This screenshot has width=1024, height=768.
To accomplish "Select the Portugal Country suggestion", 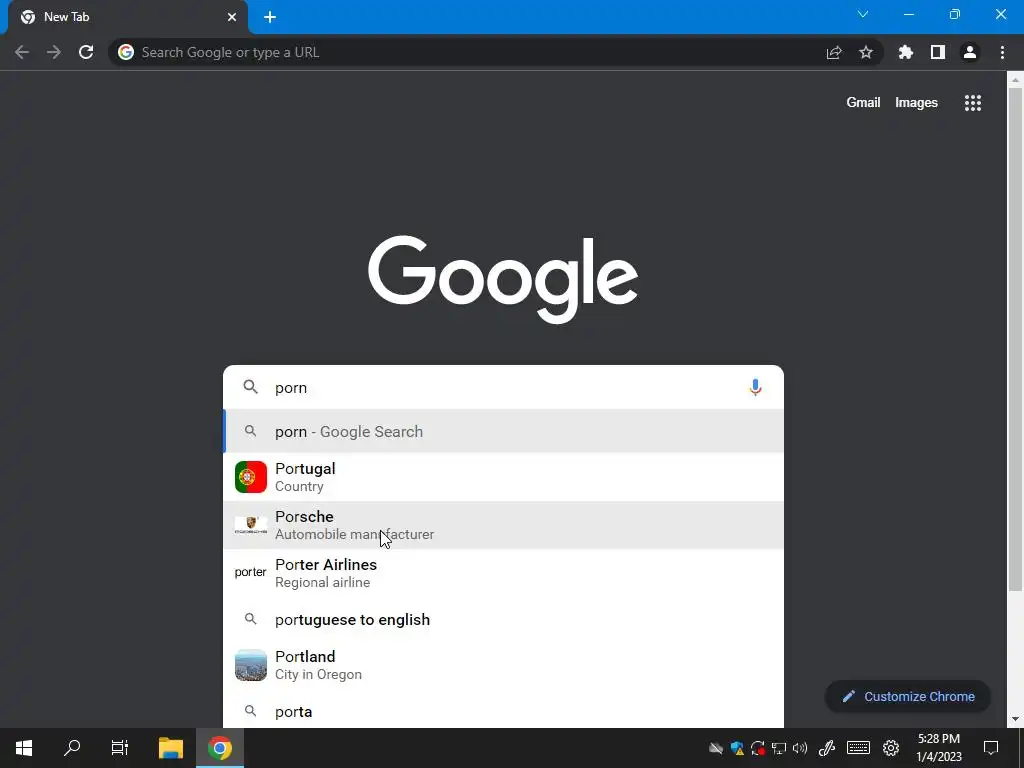I will [503, 477].
